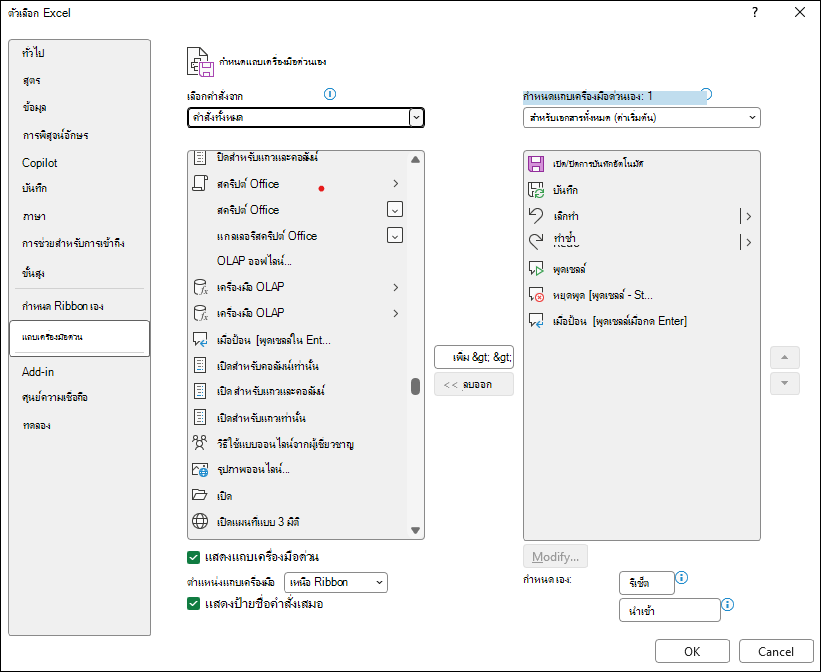Click the online pictures icon
821x672 pixels.
pos(200,469)
